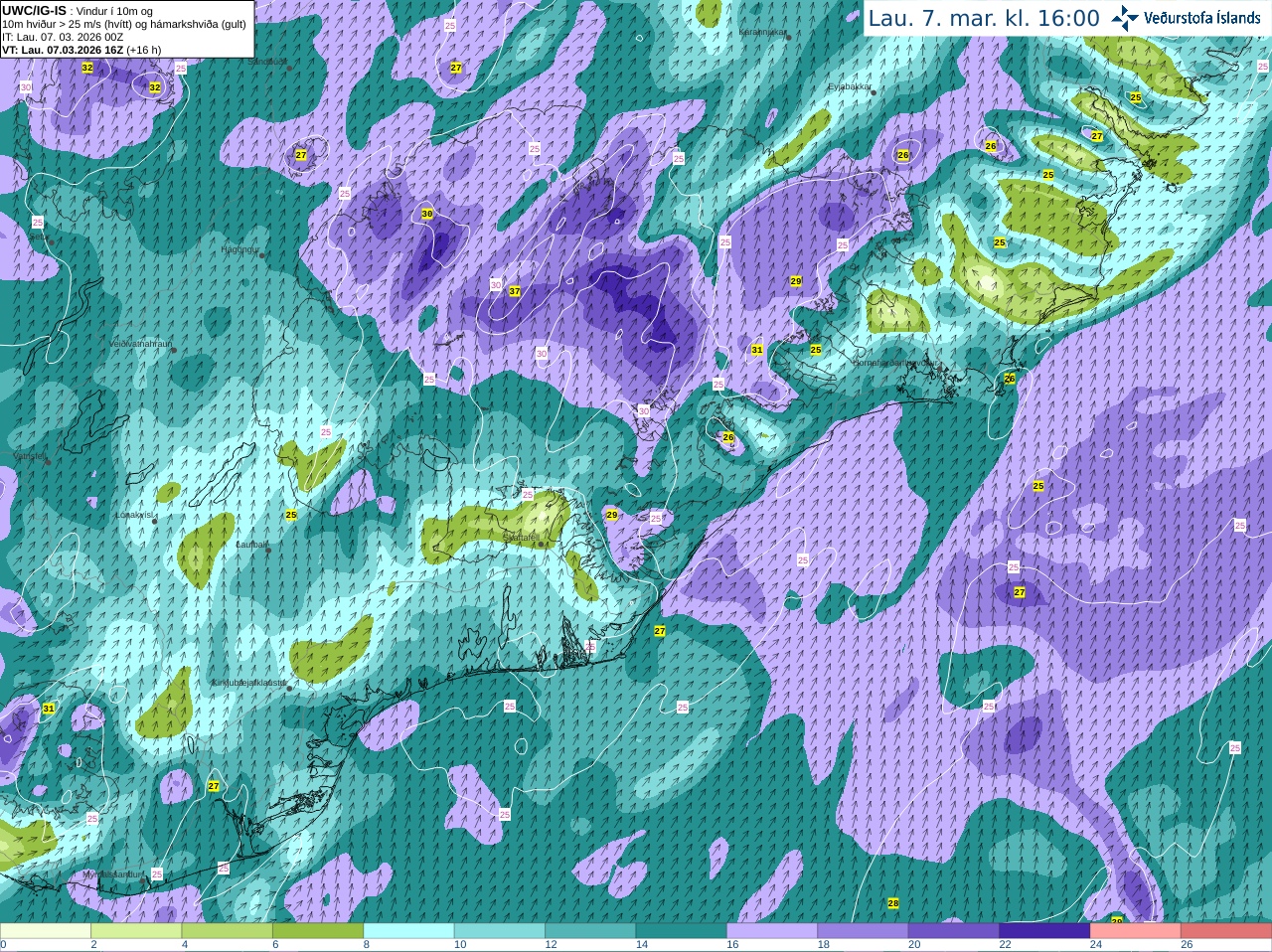
Task: Click the UWC/IG-IS model title
Action: [34, 11]
